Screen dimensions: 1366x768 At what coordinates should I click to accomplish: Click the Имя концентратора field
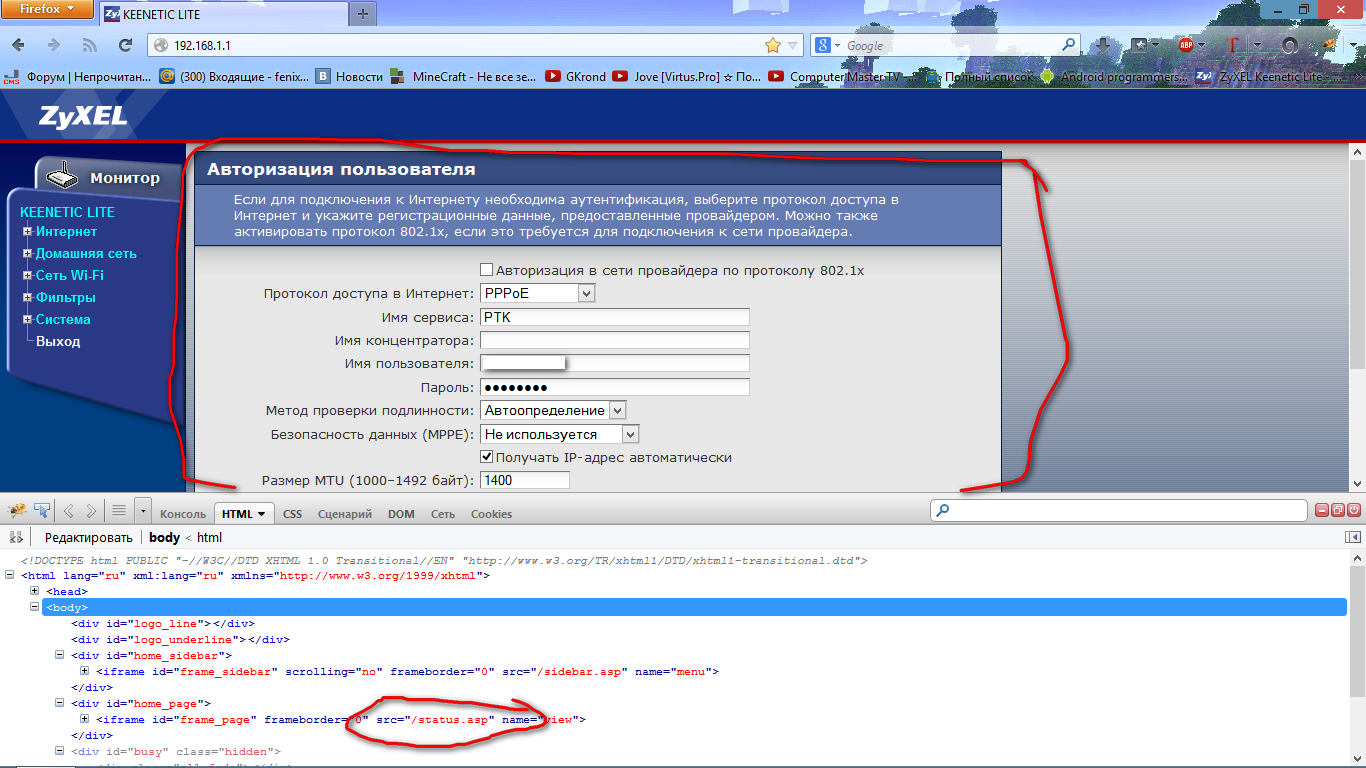coord(615,341)
